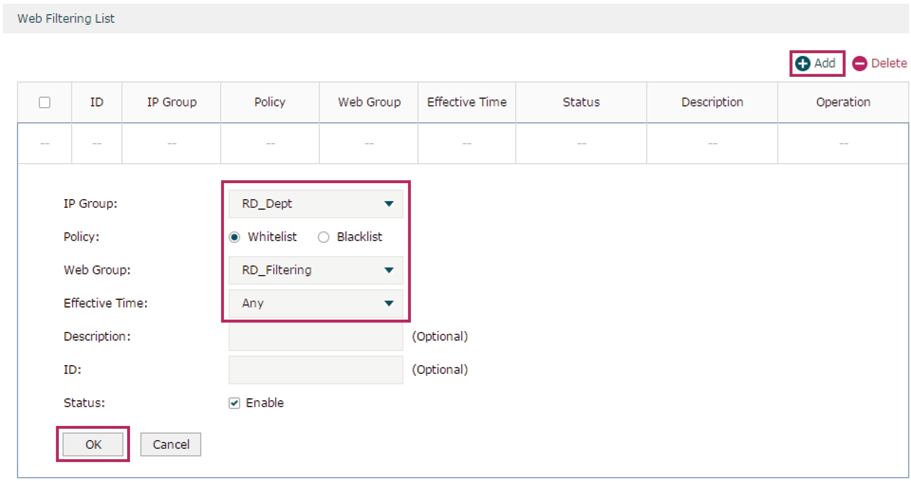Click the Add plus icon
This screenshot has height=481, width=911.
click(x=802, y=63)
